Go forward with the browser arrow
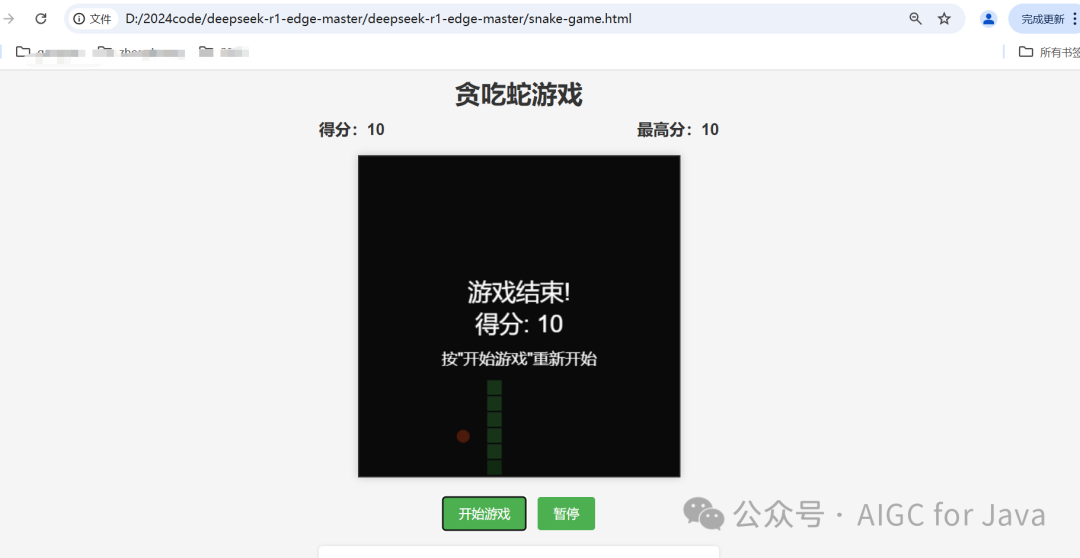This screenshot has height=558, width=1080. pyautogui.click(x=9, y=19)
